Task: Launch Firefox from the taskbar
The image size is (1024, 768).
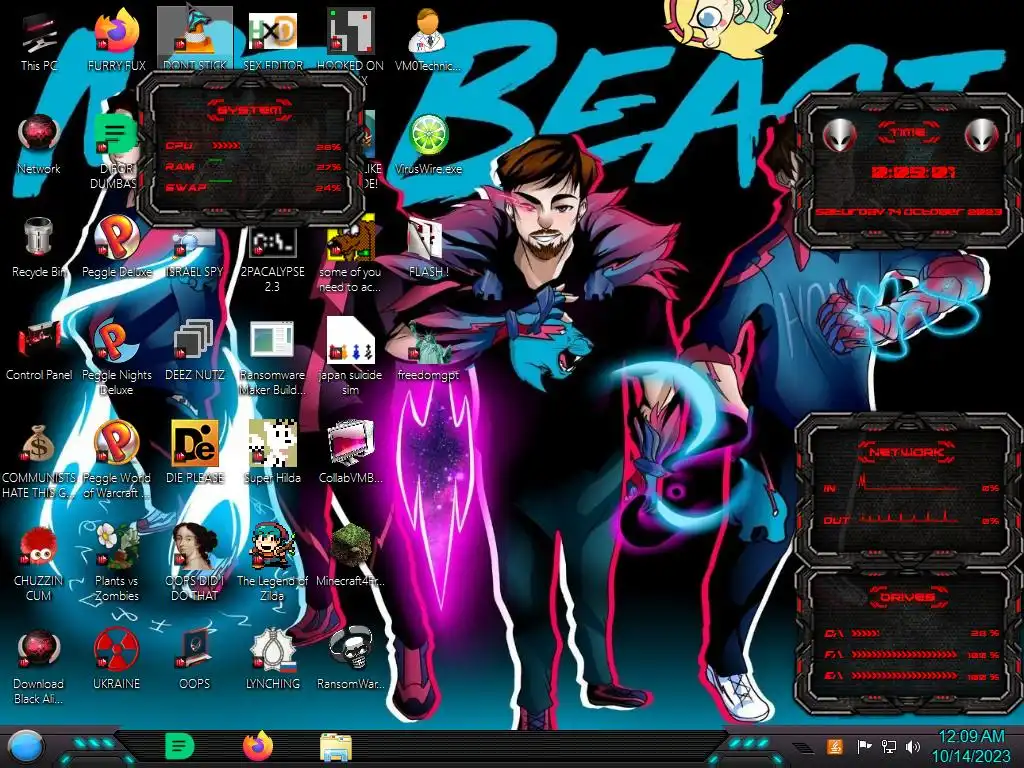Action: click(x=258, y=746)
